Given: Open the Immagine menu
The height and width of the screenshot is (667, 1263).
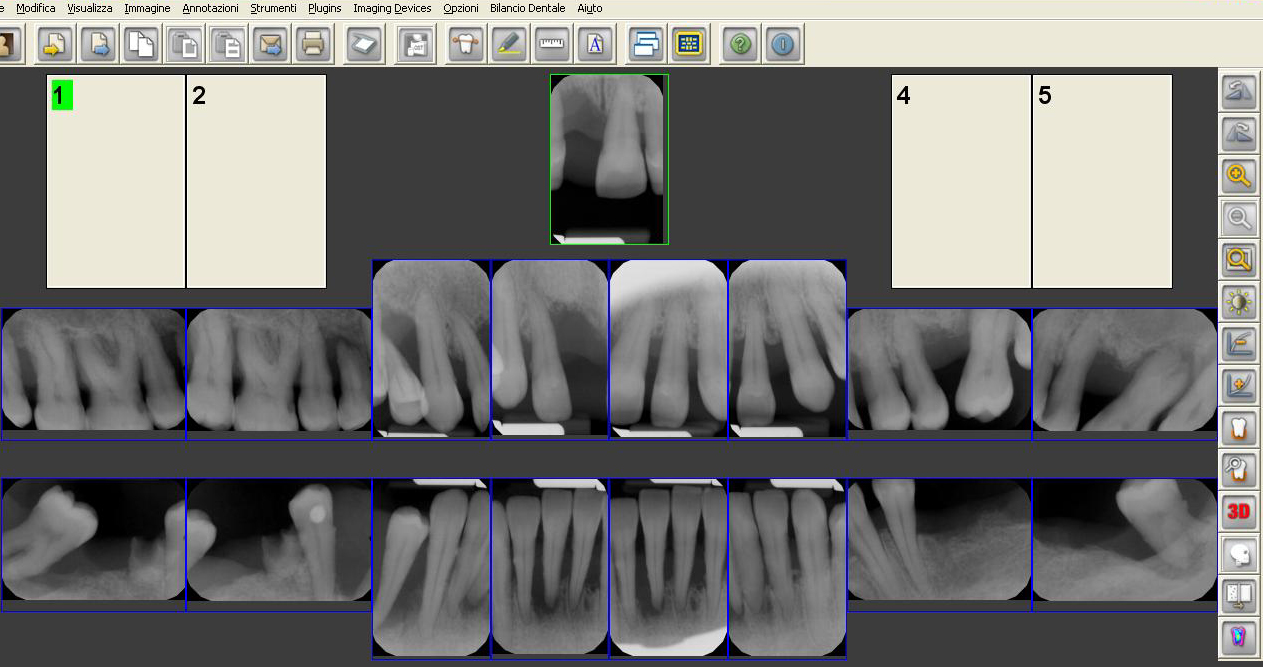Looking at the screenshot, I should coord(147,8).
